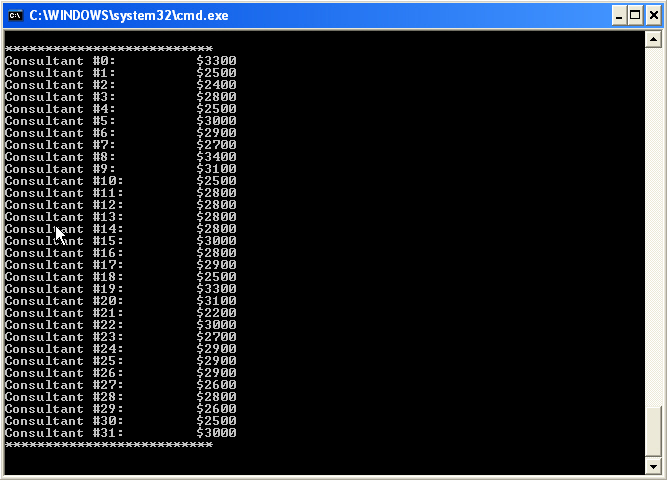The height and width of the screenshot is (480, 667).
Task: Click the text 'Consultant #22:'
Action: click(x=64, y=325)
